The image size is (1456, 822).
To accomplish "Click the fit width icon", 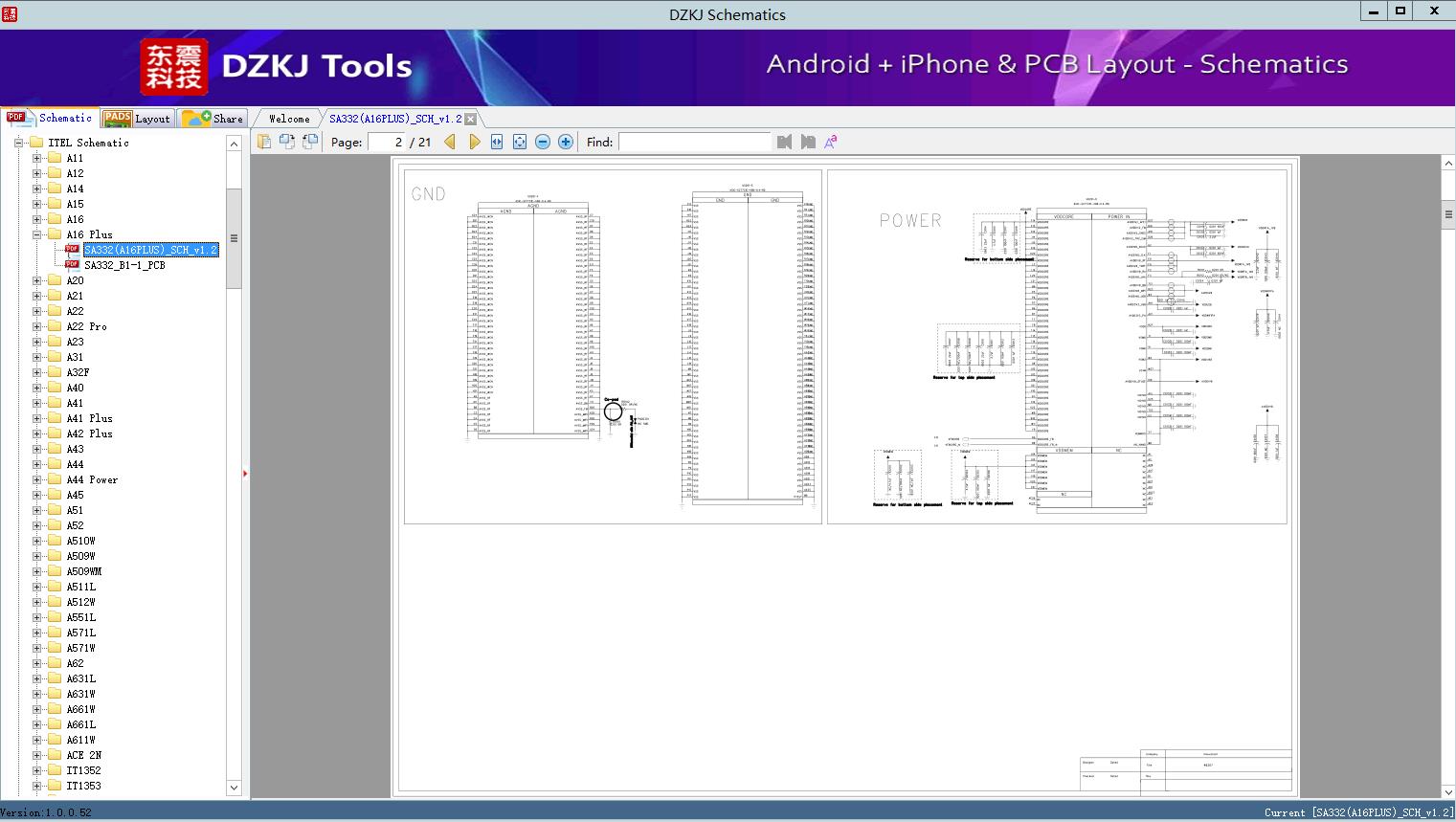I will pyautogui.click(x=497, y=142).
